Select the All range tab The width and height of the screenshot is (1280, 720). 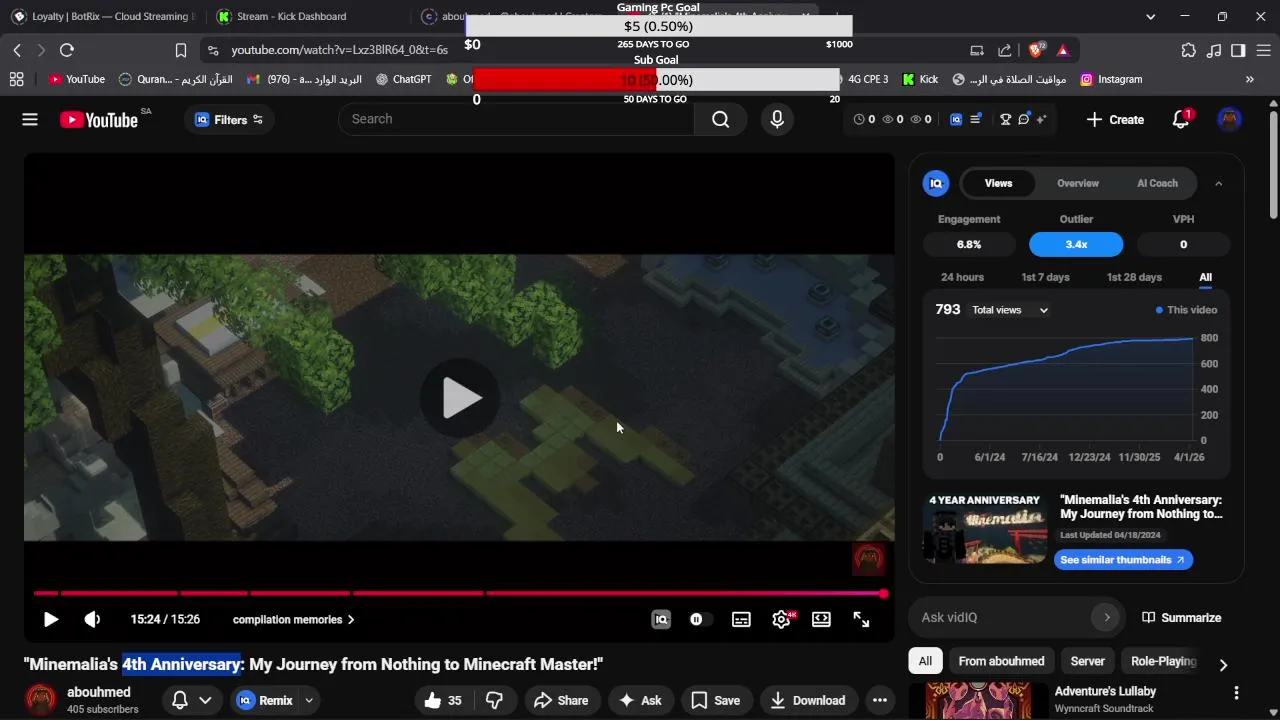pos(1205,277)
